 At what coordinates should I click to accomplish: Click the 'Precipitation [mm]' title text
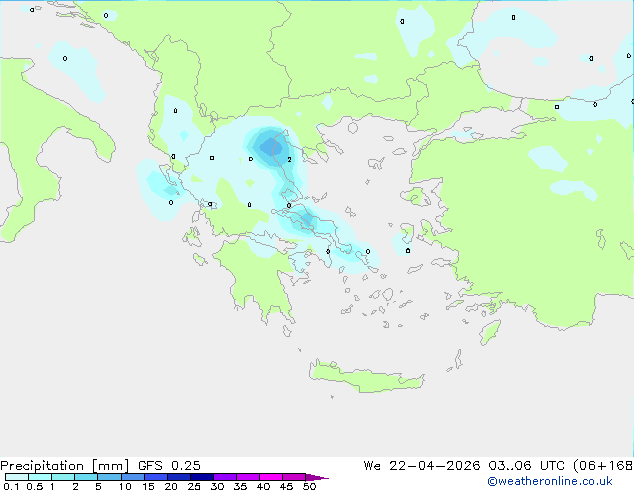pos(65,466)
